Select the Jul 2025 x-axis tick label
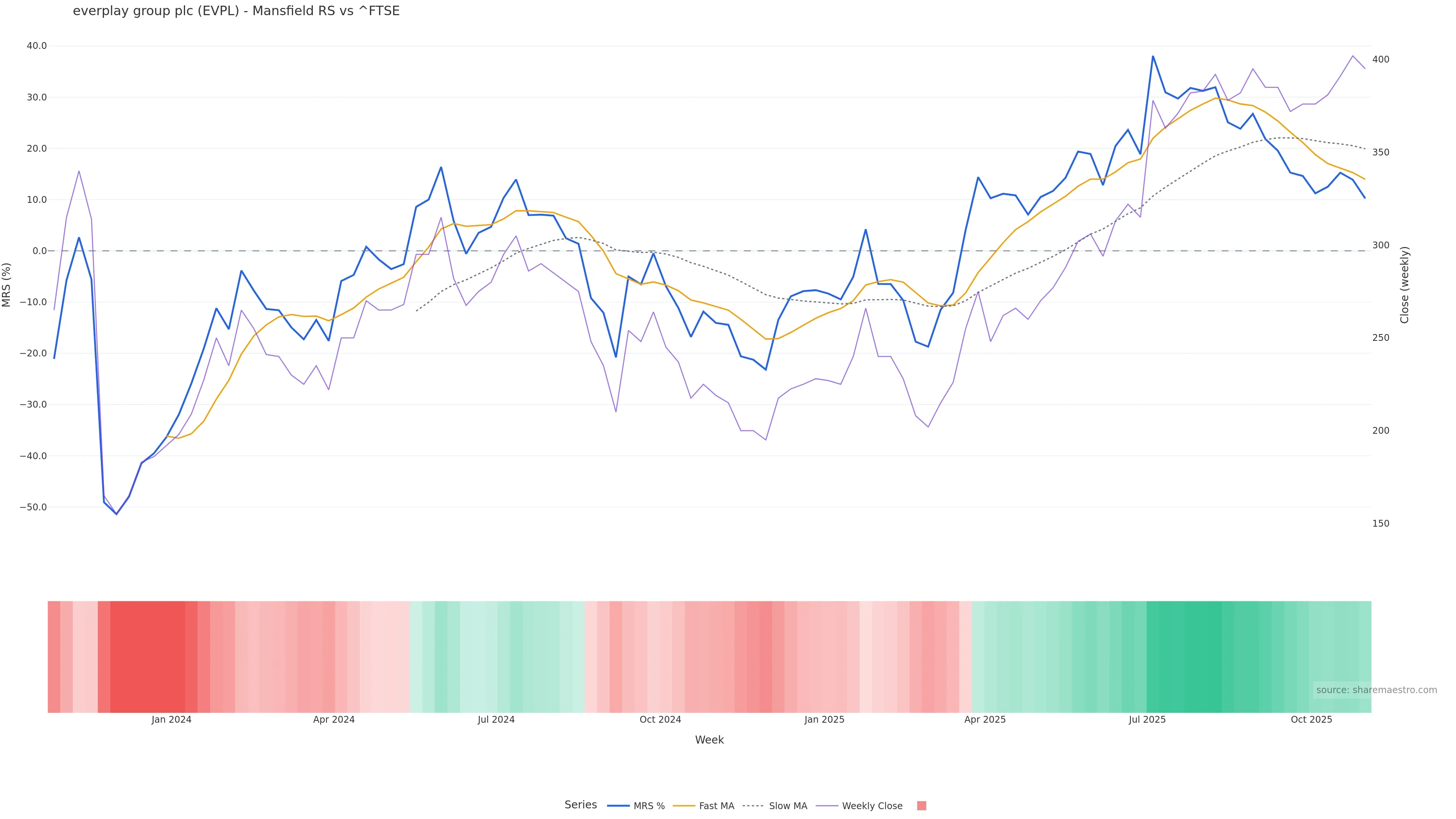This screenshot has width=1456, height=819. (x=1147, y=720)
